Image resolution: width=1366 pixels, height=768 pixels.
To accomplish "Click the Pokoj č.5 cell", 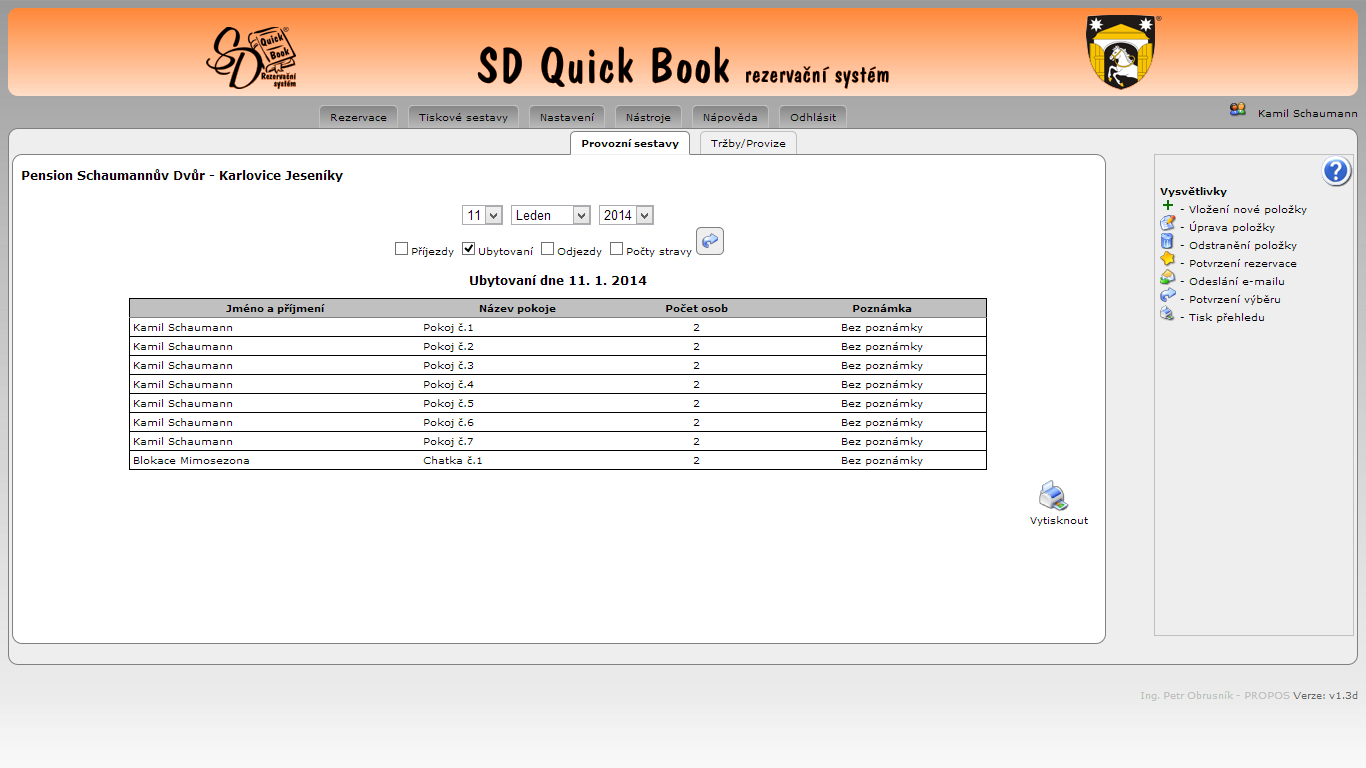I will (448, 403).
